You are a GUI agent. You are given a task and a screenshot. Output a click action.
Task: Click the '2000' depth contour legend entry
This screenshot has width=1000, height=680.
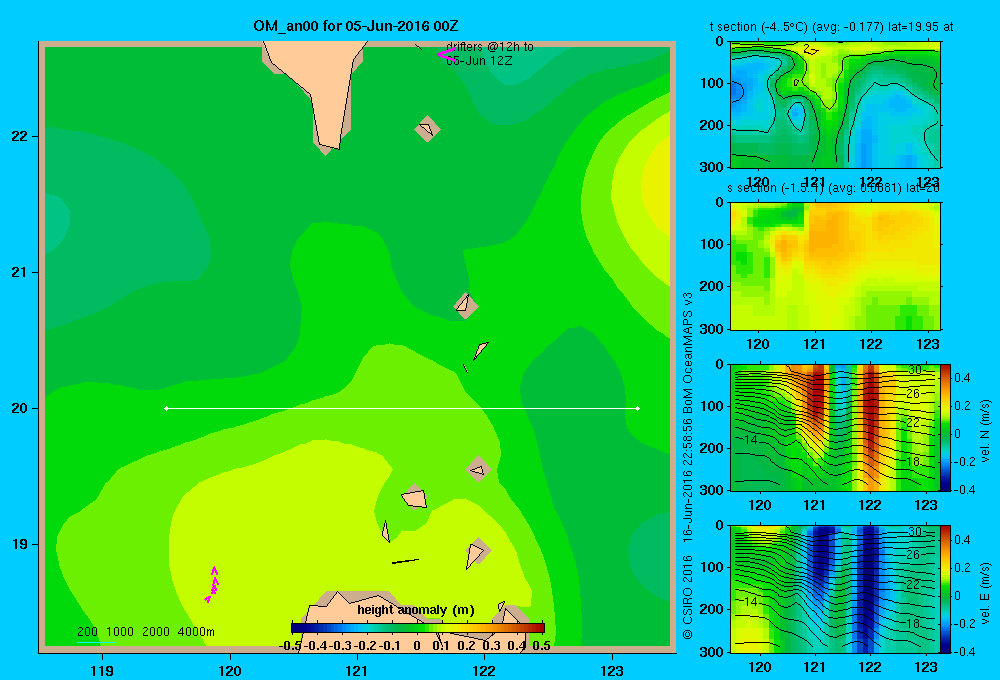click(156, 632)
